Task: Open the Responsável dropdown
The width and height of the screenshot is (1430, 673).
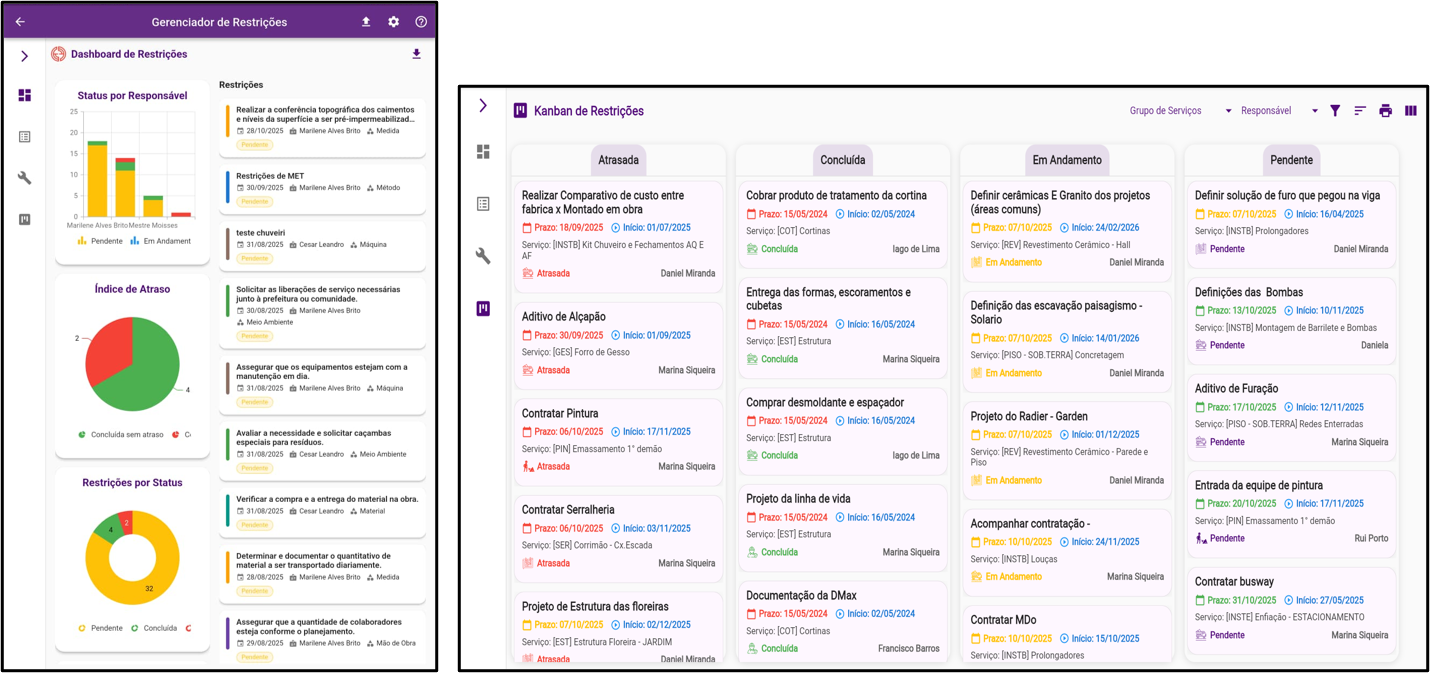Action: coord(1279,111)
